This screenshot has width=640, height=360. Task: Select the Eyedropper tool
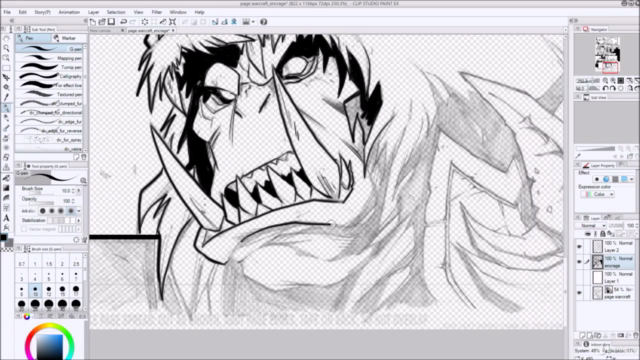pos(6,98)
